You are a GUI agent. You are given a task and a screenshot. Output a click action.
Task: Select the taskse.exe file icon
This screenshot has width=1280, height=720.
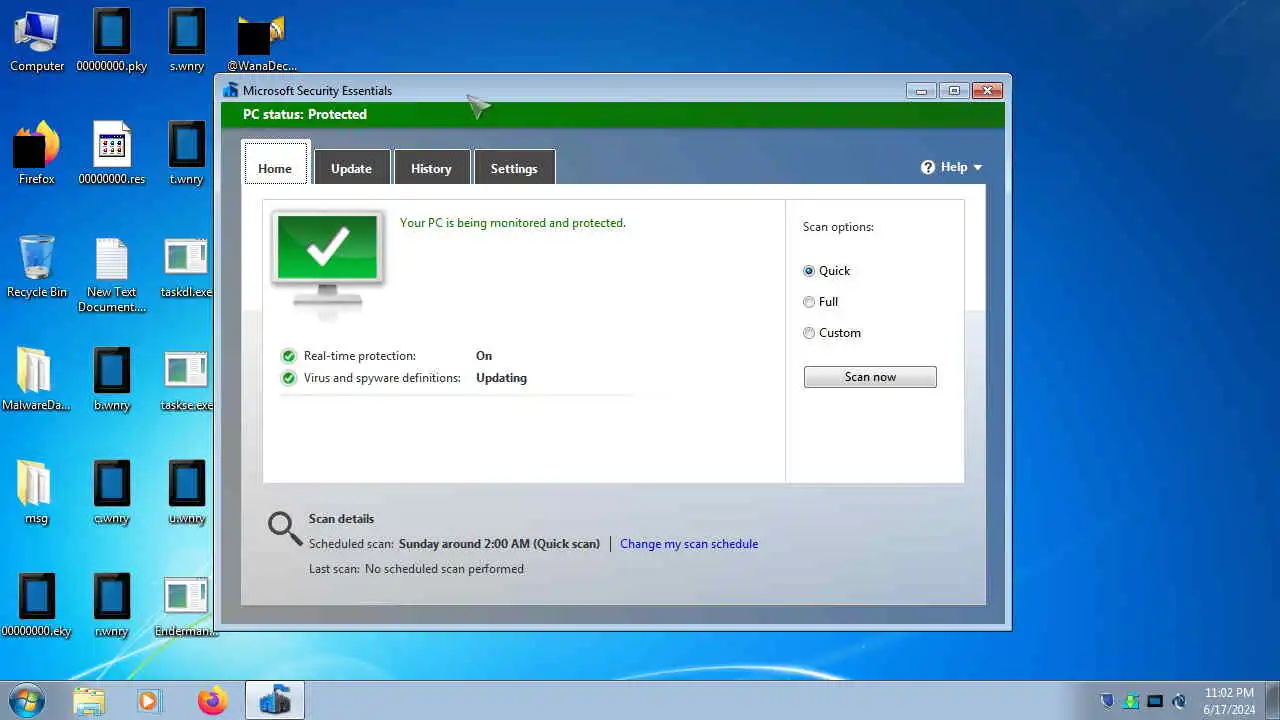pos(187,380)
